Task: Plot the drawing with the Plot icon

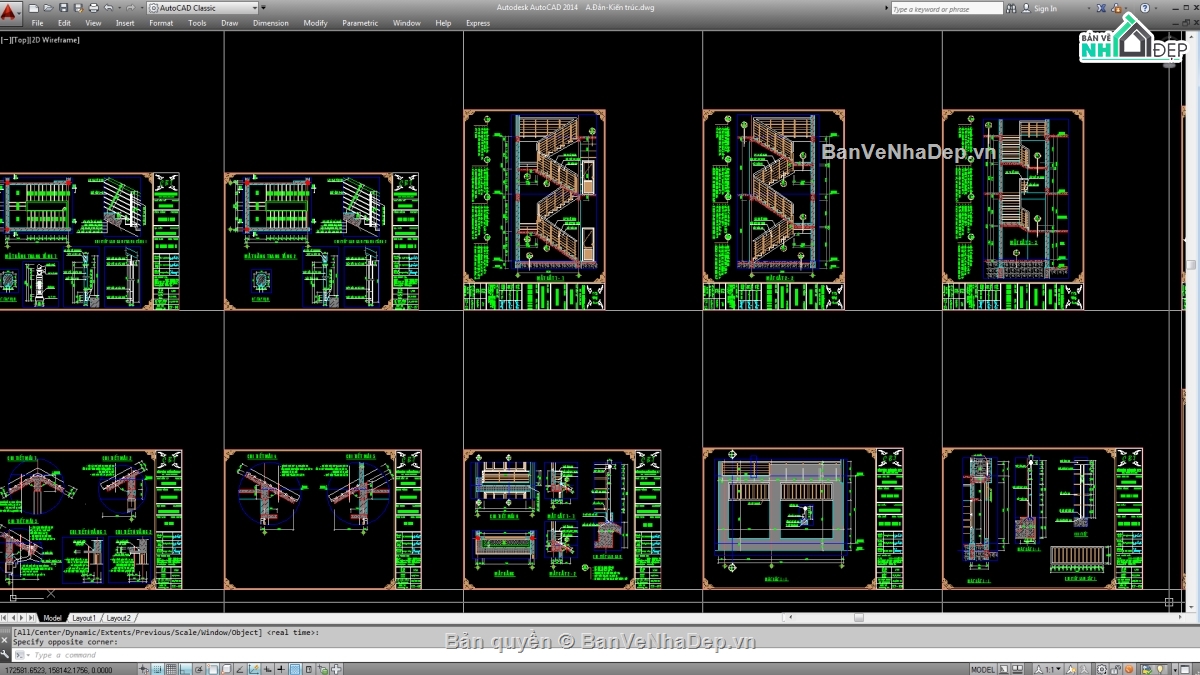Action: coord(93,8)
